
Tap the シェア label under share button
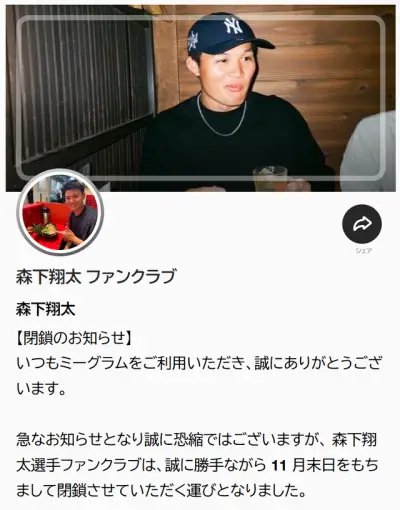tap(363, 251)
